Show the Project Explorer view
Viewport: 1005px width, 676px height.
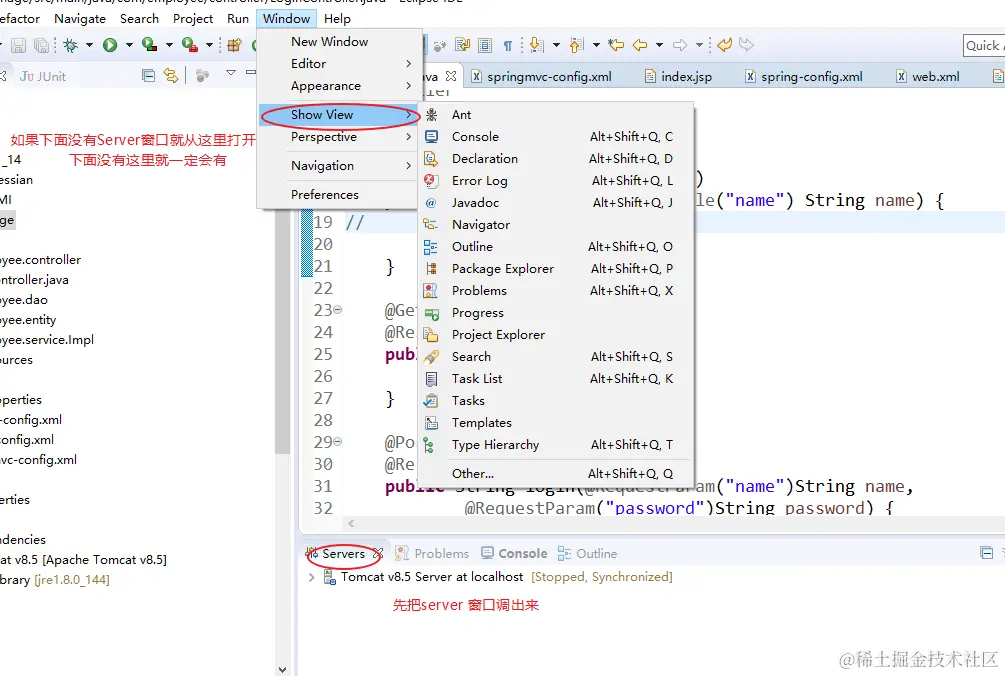click(556, 334)
